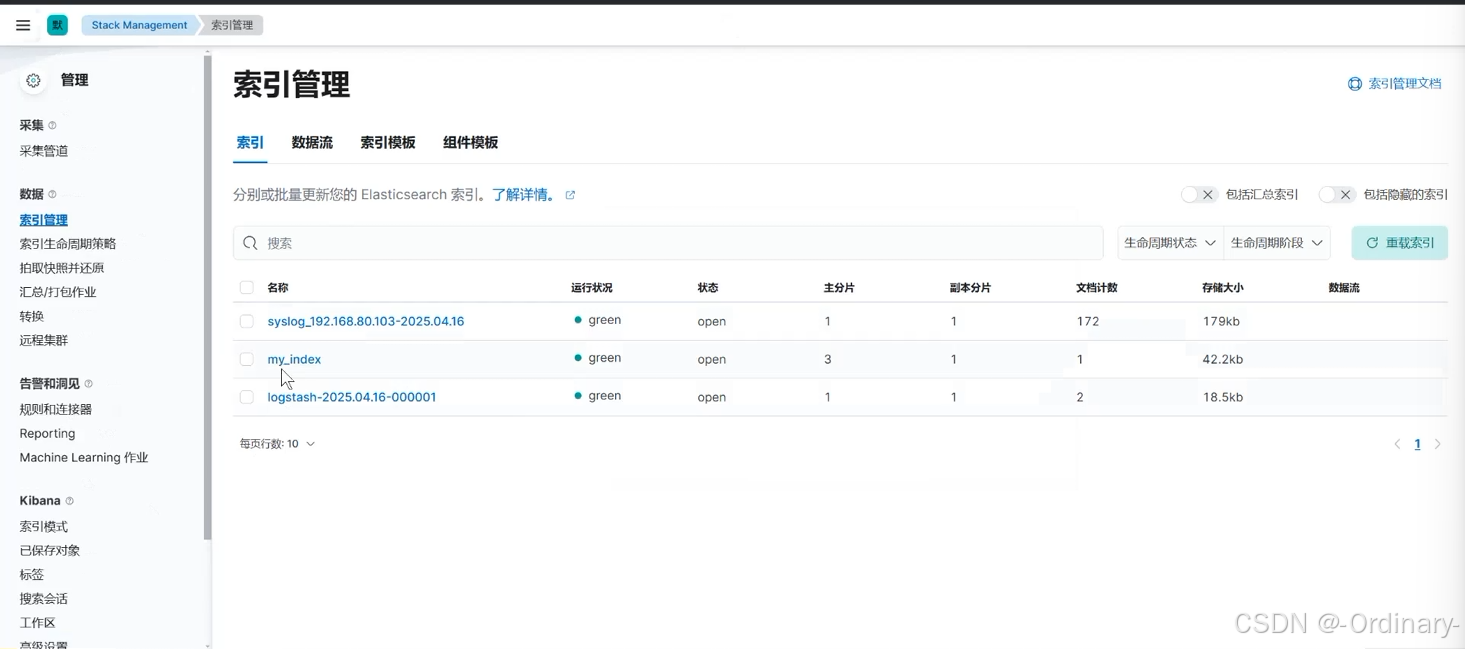Click the info icon beside 采集
Viewport: 1465px width, 649px height.
(52, 125)
